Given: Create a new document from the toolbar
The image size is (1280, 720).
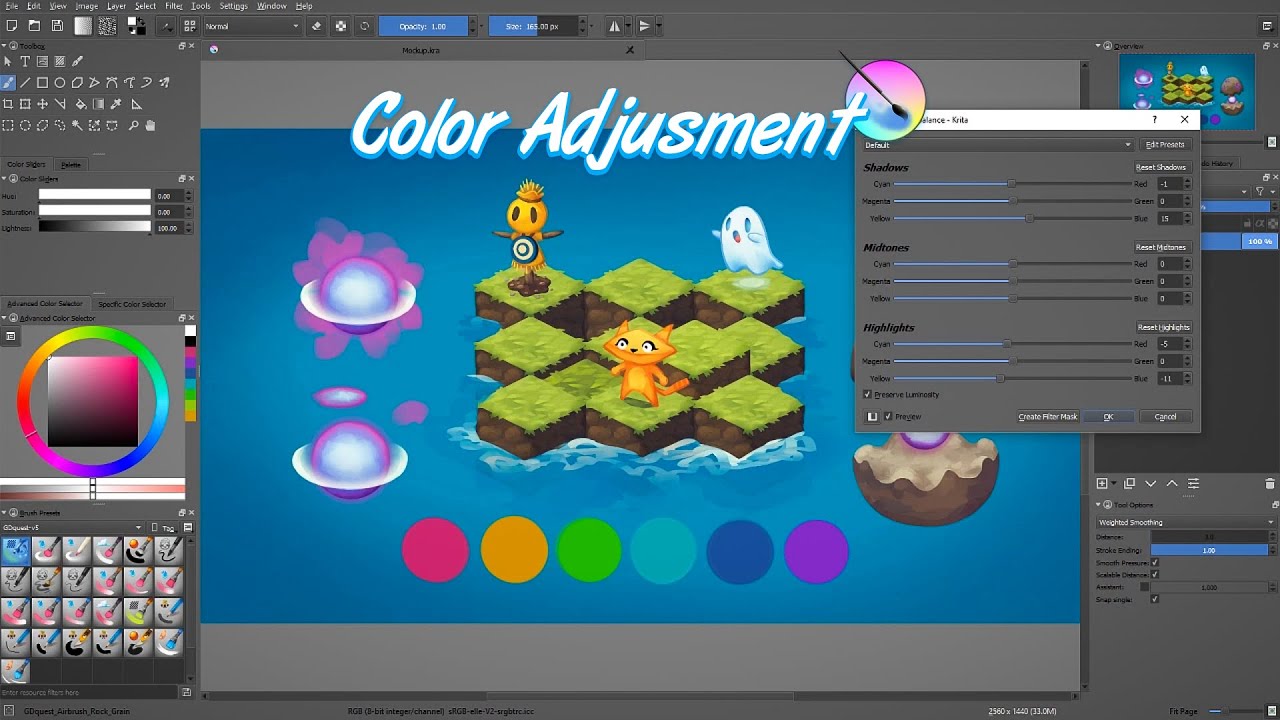Looking at the screenshot, I should tap(11, 26).
